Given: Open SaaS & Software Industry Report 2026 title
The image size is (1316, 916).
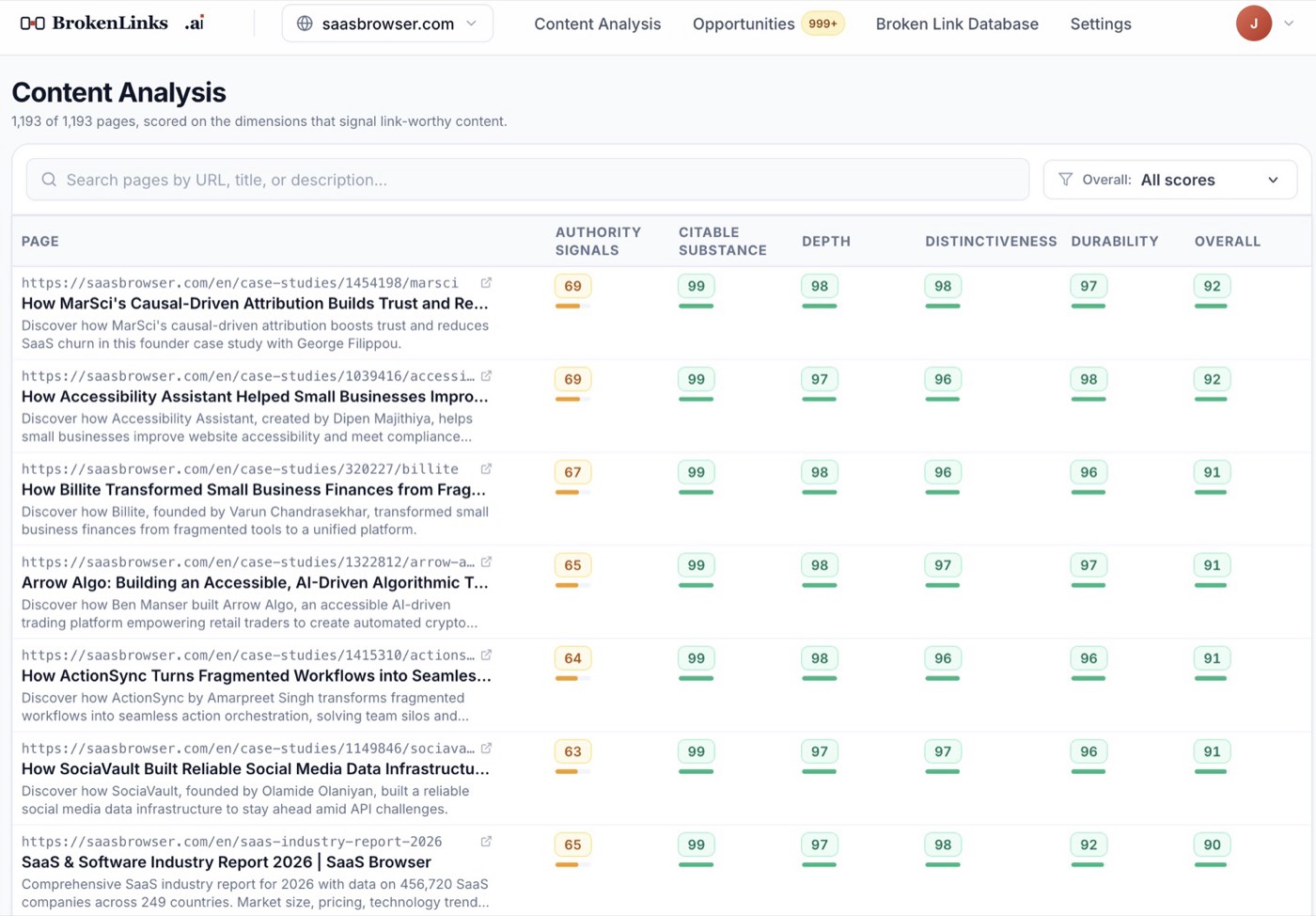Looking at the screenshot, I should [x=227, y=862].
